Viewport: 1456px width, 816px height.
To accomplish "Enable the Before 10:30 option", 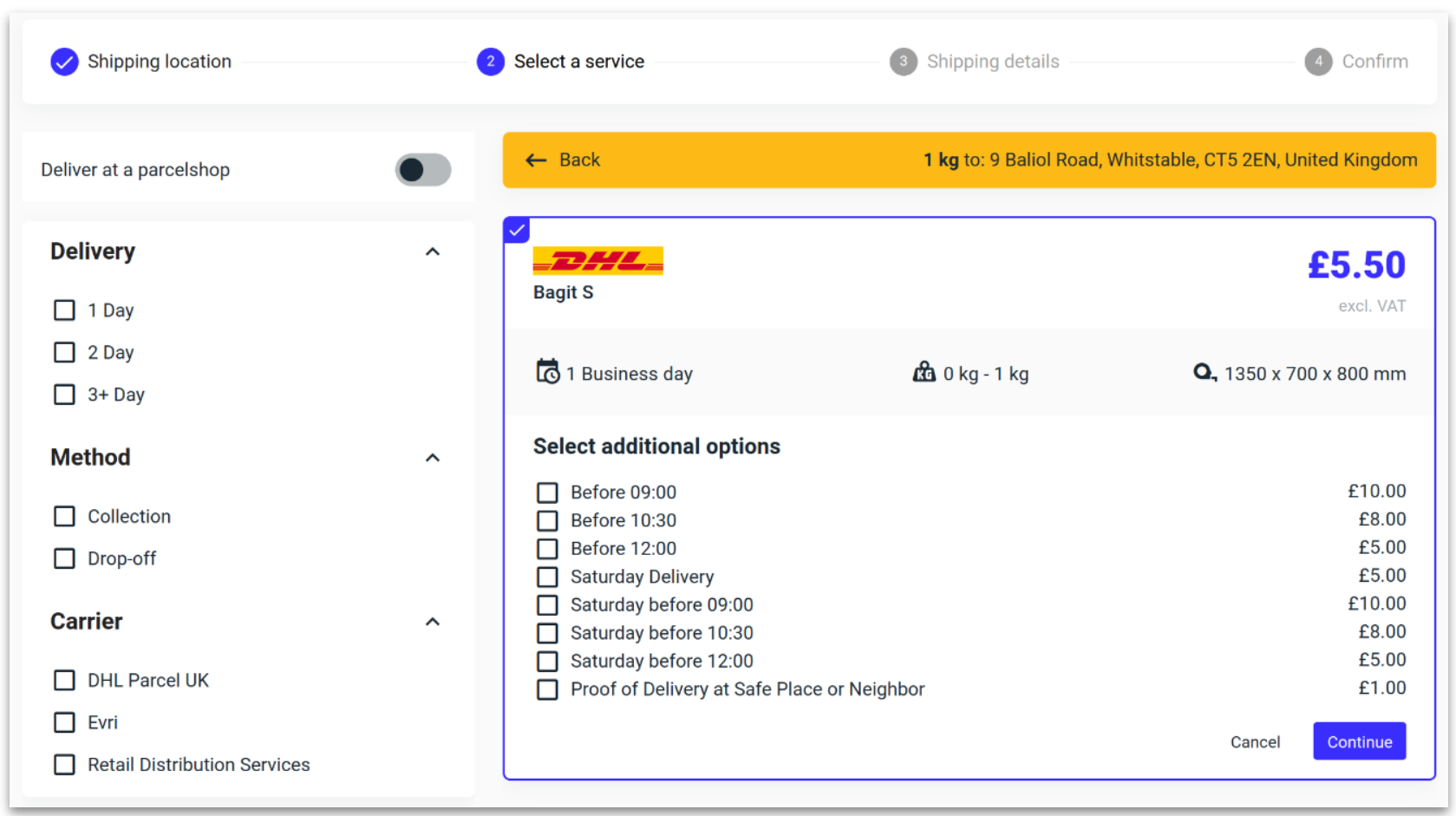I will point(547,520).
